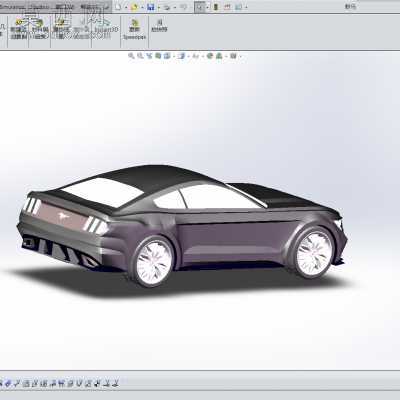Click the New document icon
This screenshot has width=400, height=400.
[x=118, y=7]
